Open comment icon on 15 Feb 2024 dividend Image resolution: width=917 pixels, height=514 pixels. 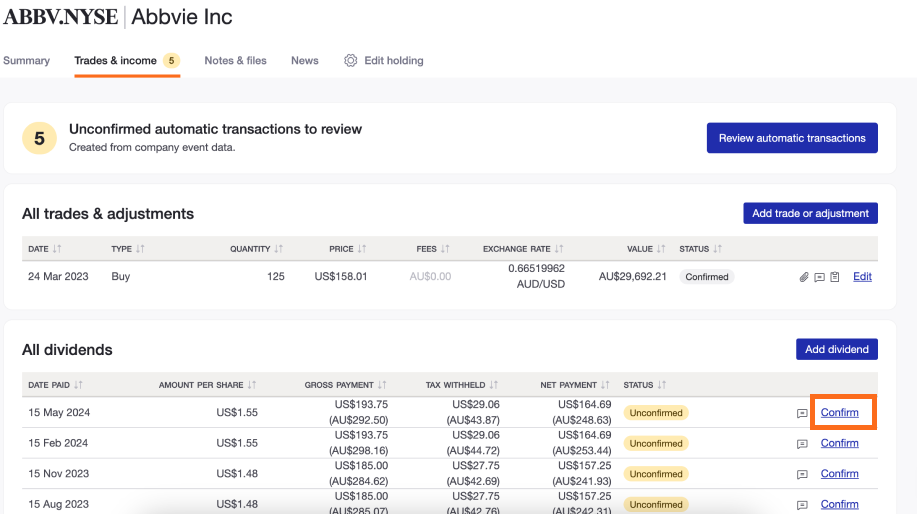[x=802, y=444]
